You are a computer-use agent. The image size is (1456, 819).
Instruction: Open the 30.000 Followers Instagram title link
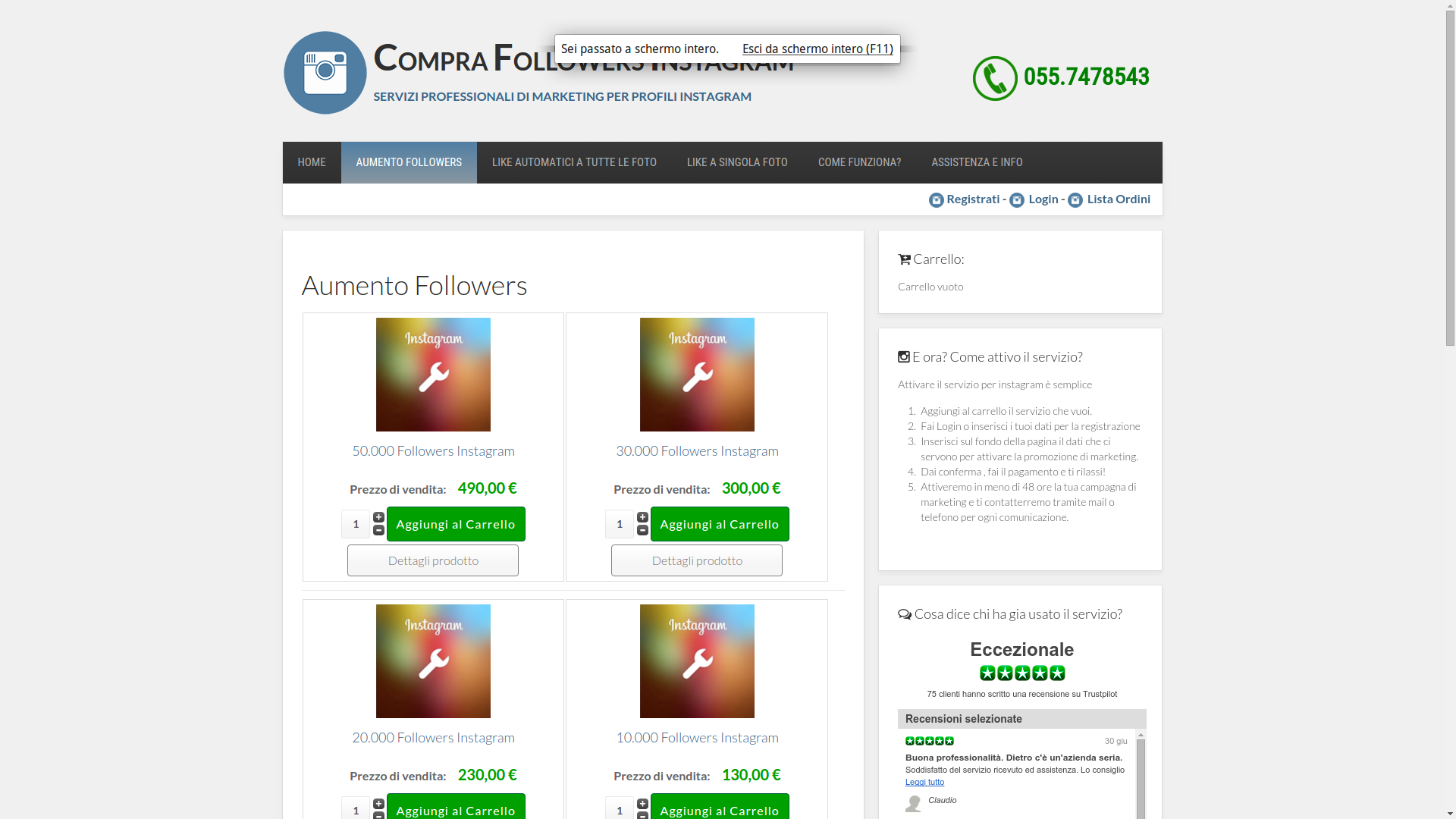[697, 450]
